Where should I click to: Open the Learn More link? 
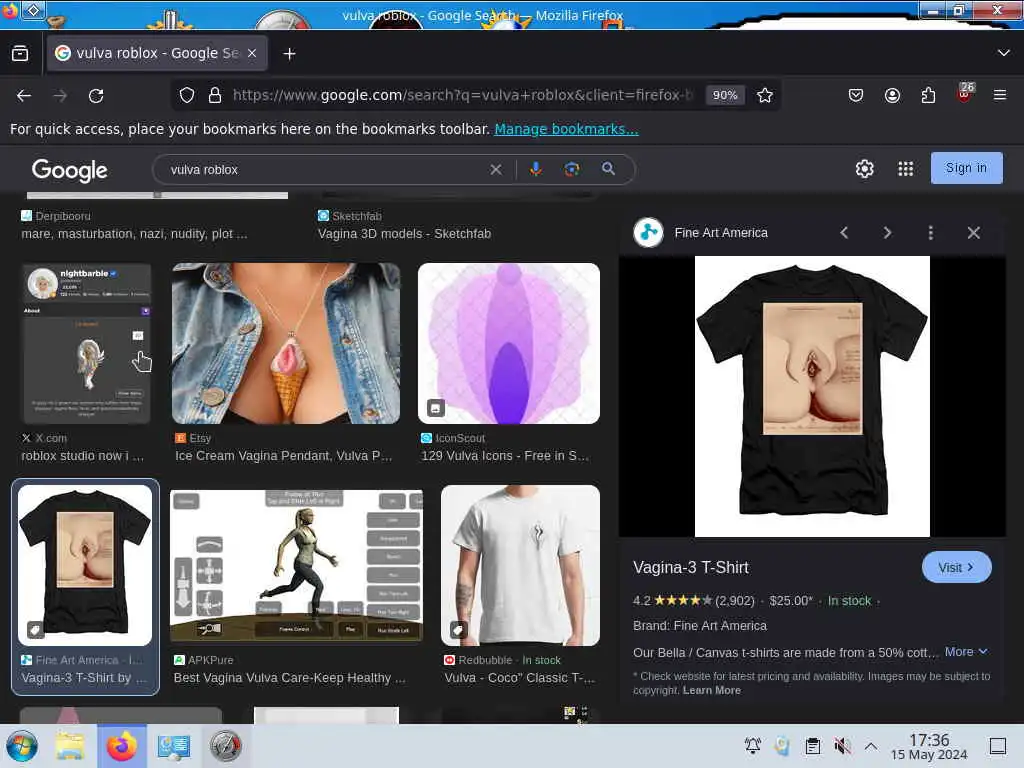(x=712, y=690)
